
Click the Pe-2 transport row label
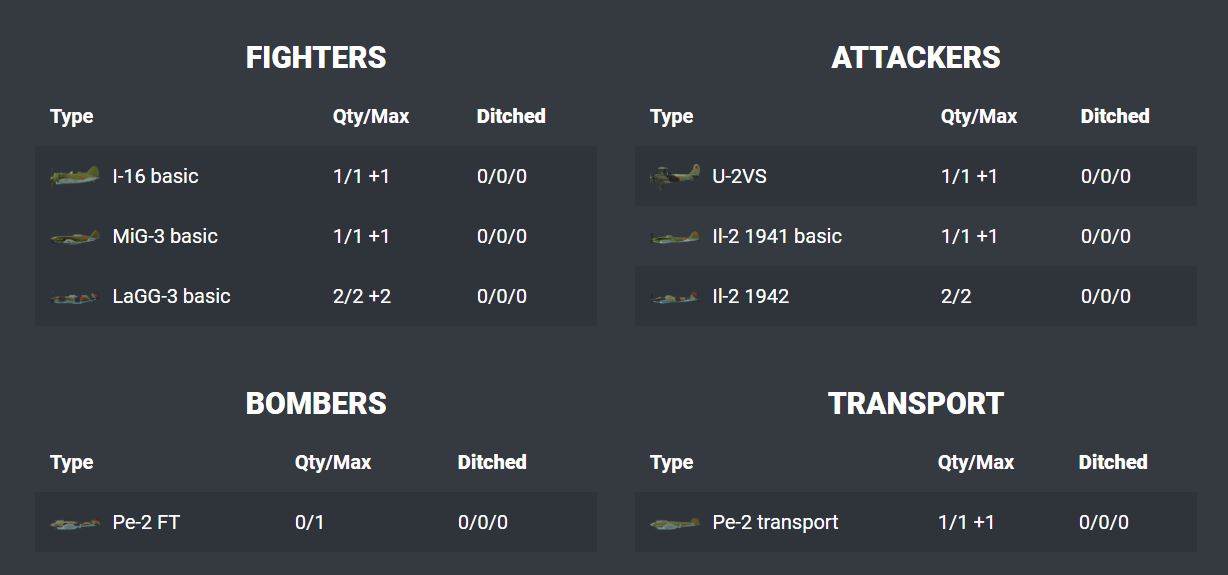pos(776,522)
